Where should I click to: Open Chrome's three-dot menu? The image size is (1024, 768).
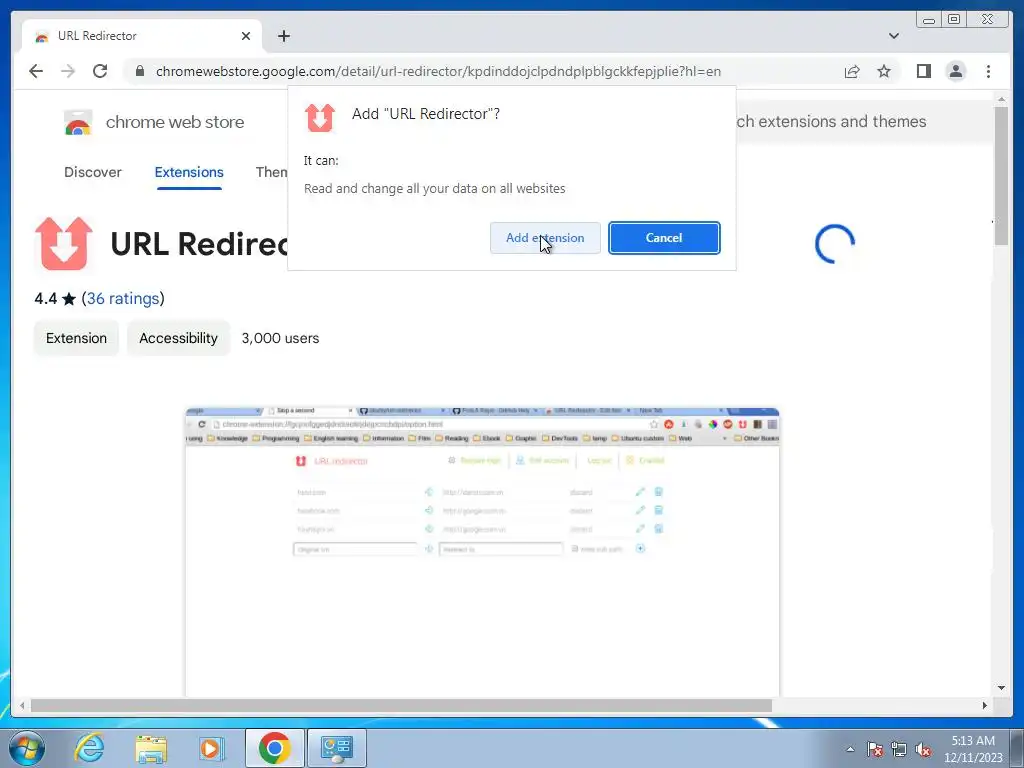(988, 71)
